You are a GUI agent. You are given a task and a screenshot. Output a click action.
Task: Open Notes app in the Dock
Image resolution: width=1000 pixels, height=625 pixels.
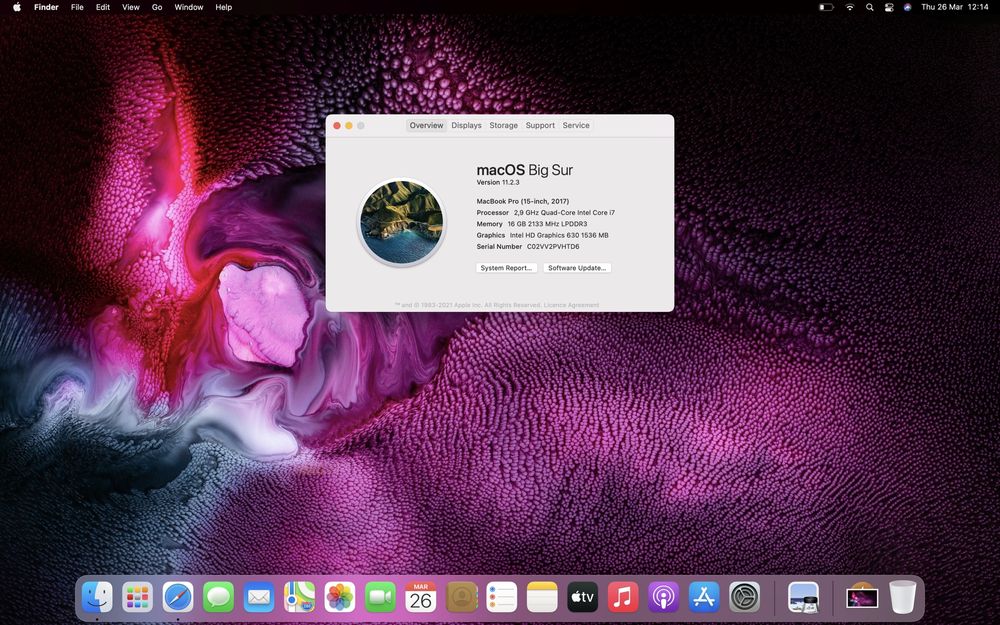[542, 598]
